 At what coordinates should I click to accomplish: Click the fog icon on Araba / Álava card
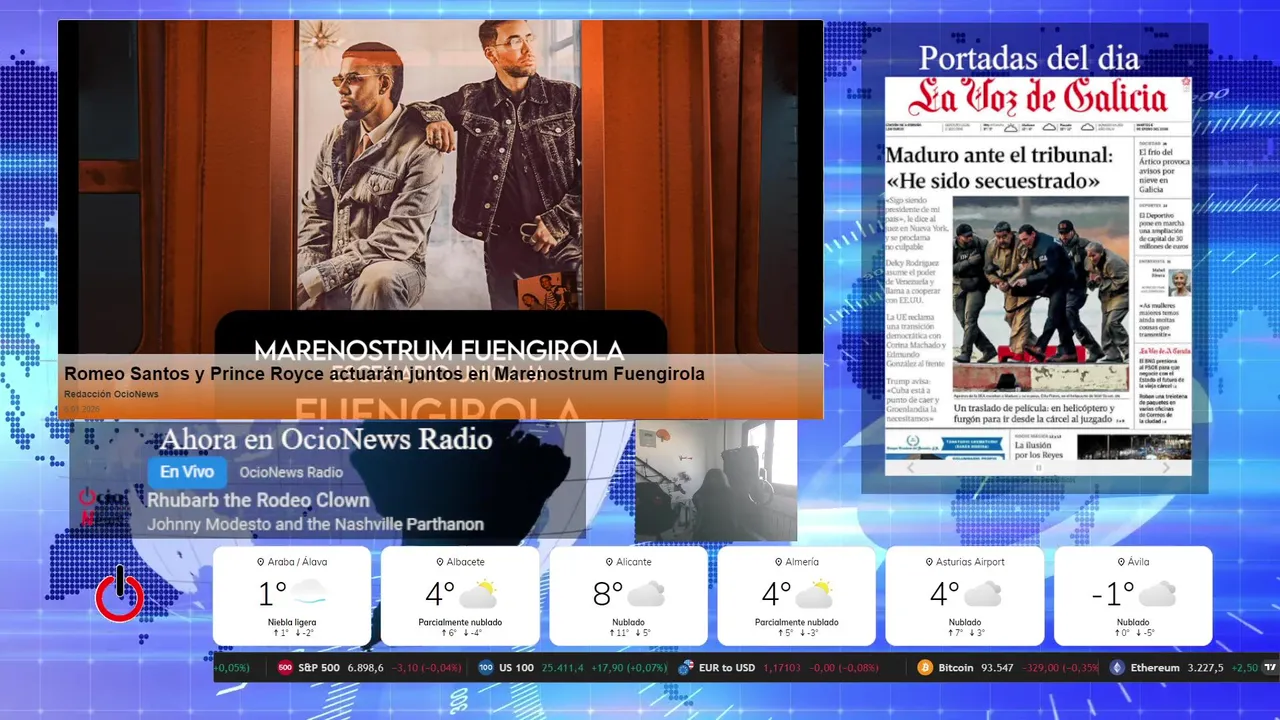point(309,594)
